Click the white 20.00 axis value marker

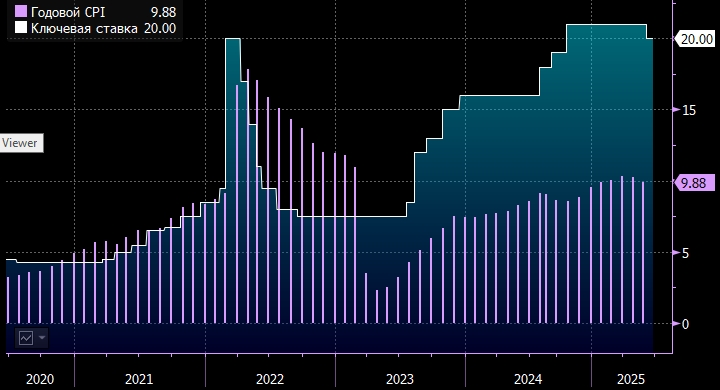click(x=694, y=39)
